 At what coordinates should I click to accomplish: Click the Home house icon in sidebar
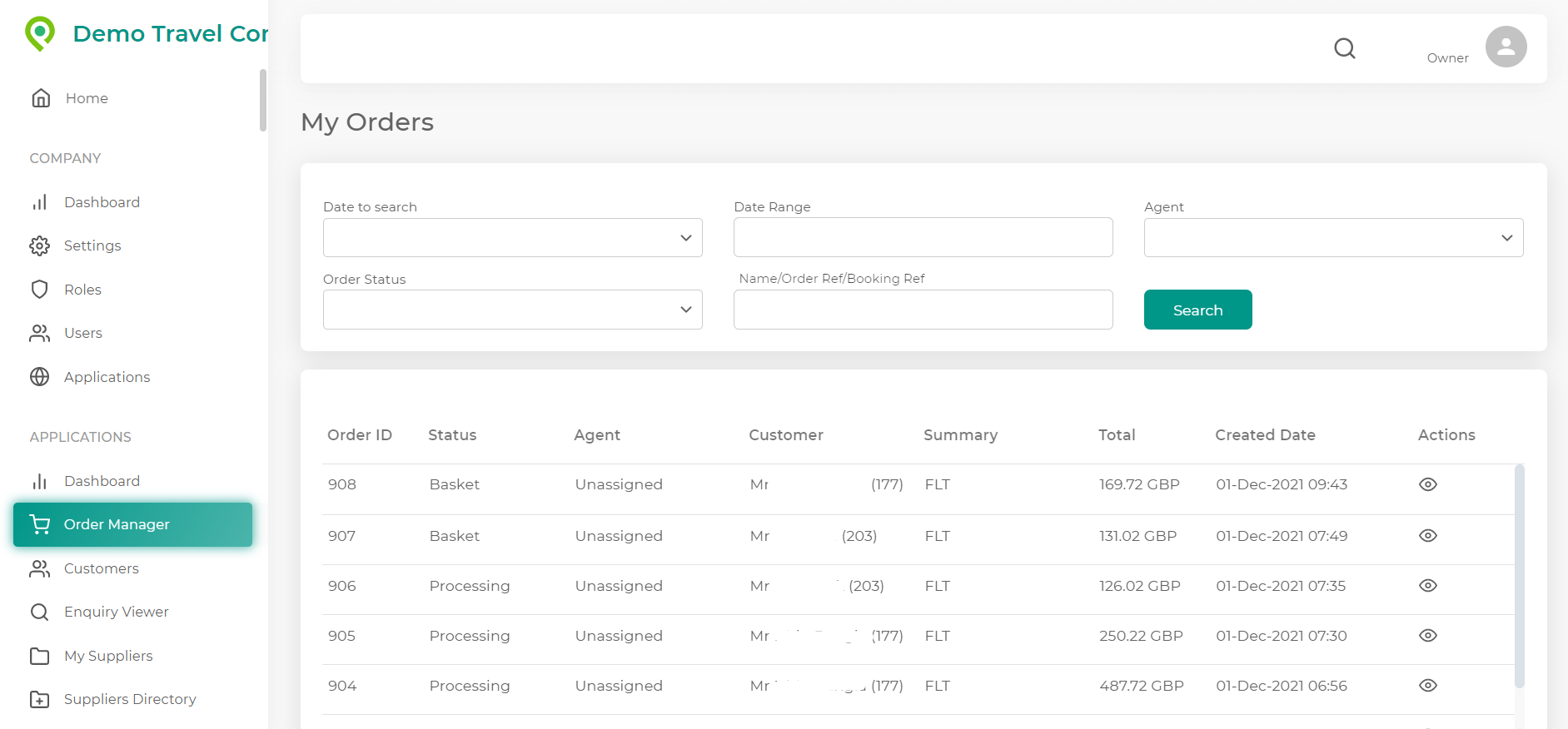[41, 98]
